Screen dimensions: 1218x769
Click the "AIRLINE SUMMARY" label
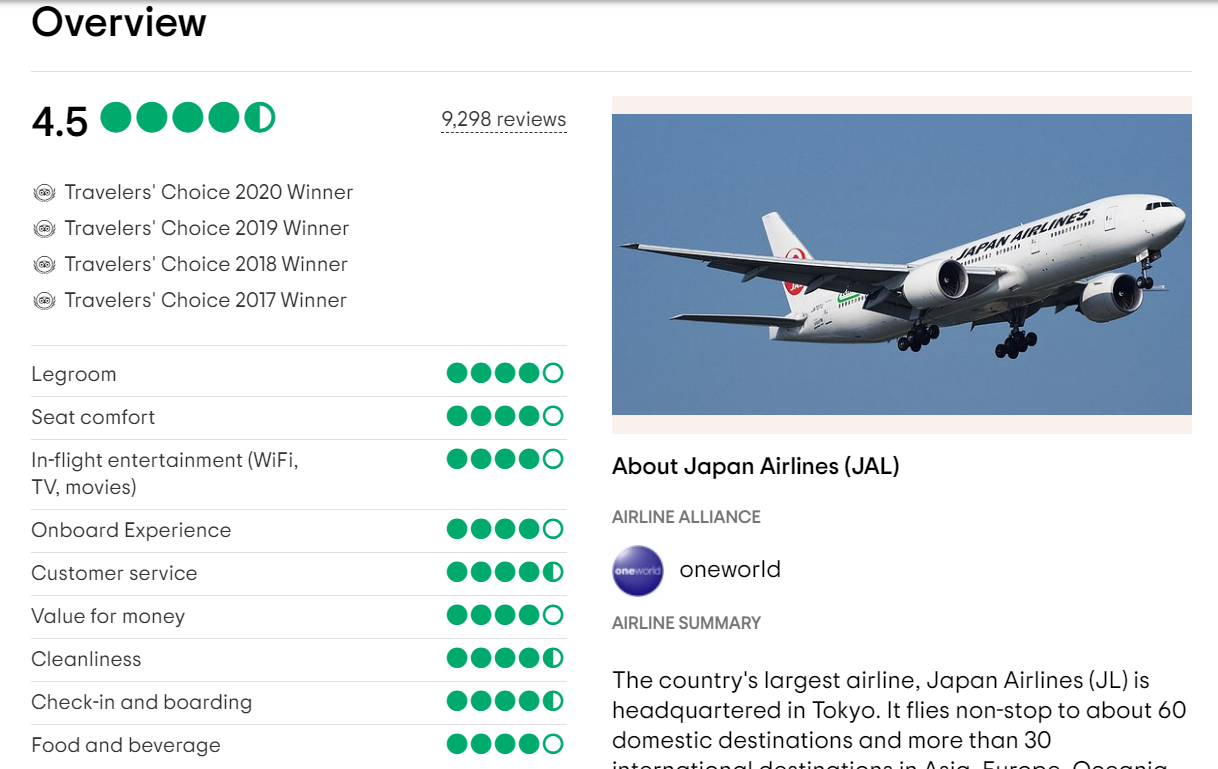coord(686,623)
